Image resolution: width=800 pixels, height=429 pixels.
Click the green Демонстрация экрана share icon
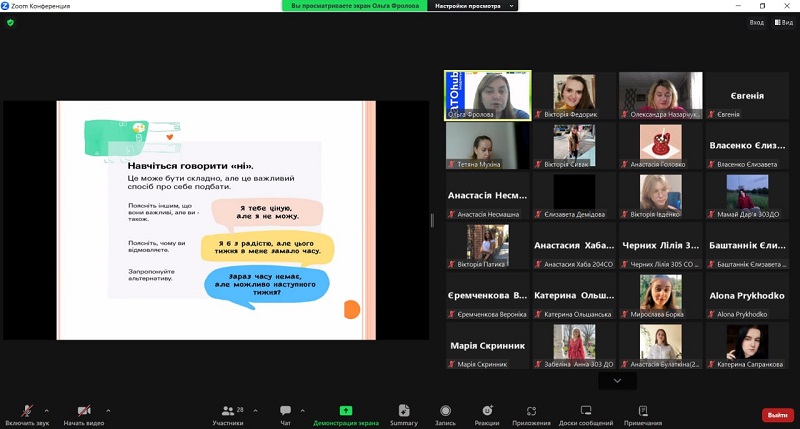[x=346, y=411]
